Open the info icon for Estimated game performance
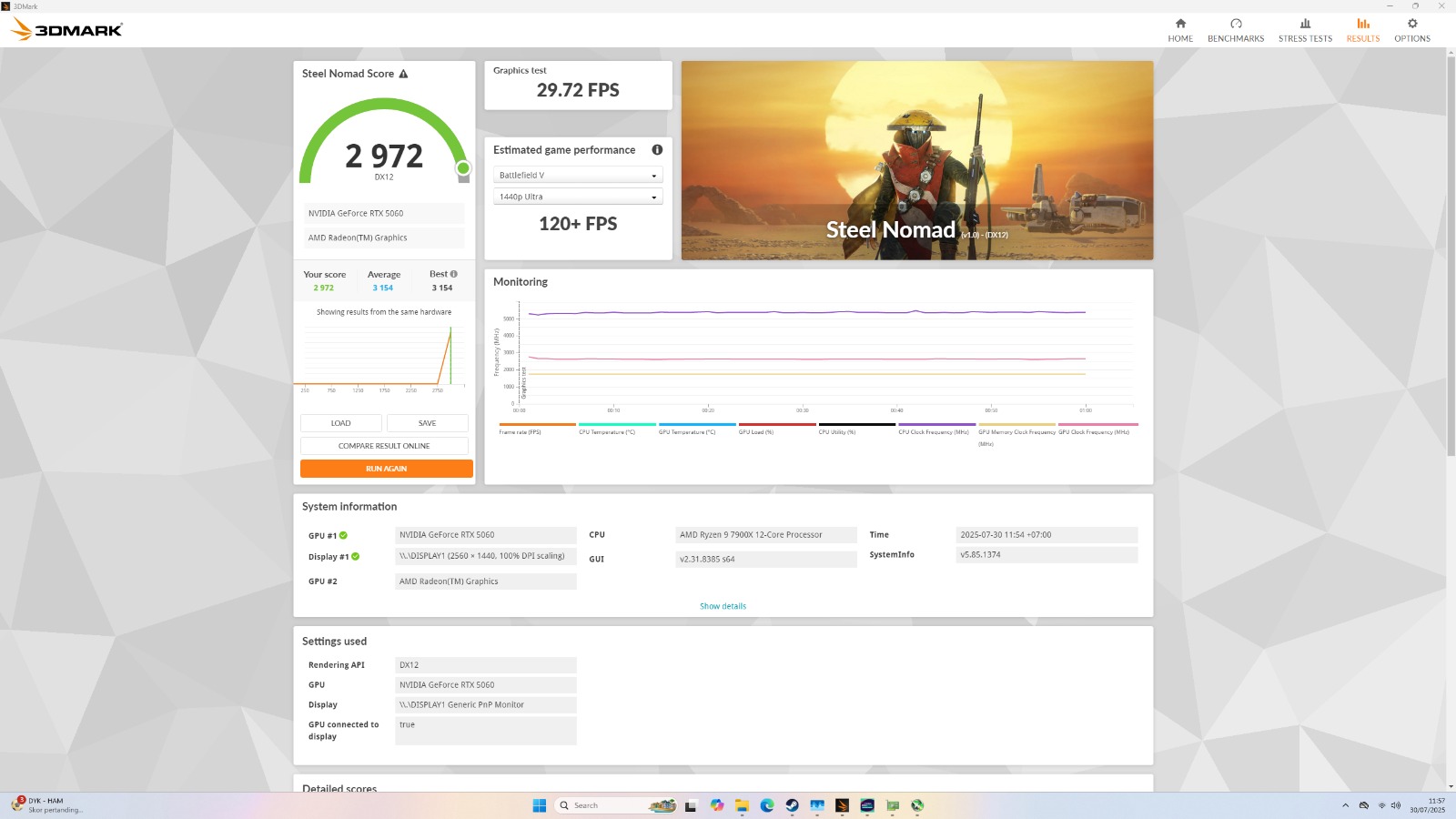 657,150
